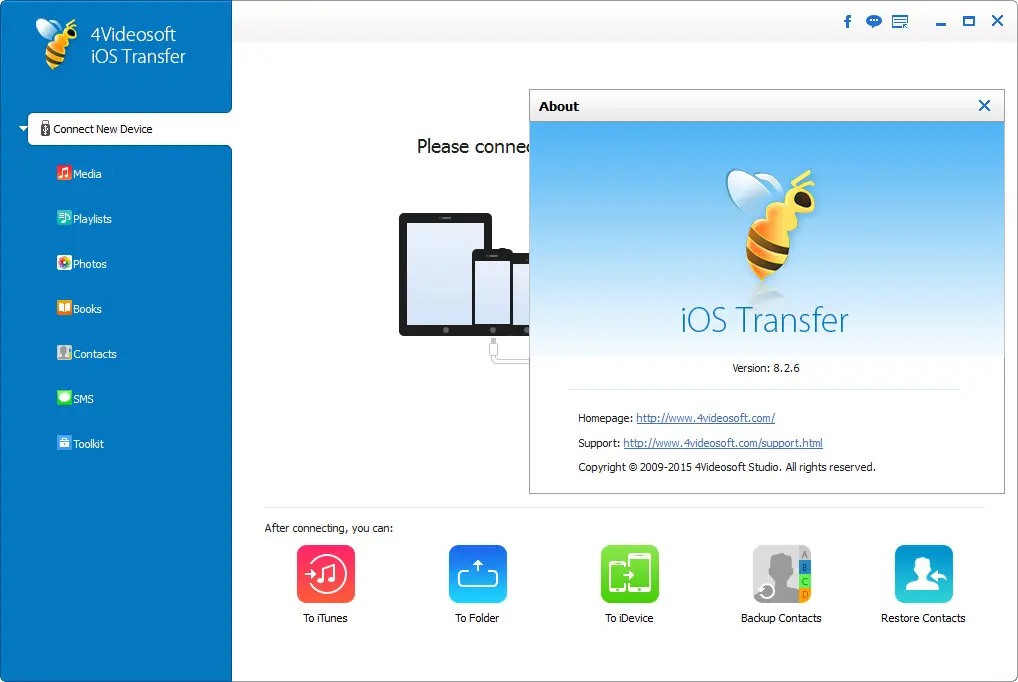Click the Version: 8.2.6 text
This screenshot has width=1018, height=682.
pyautogui.click(x=765, y=368)
